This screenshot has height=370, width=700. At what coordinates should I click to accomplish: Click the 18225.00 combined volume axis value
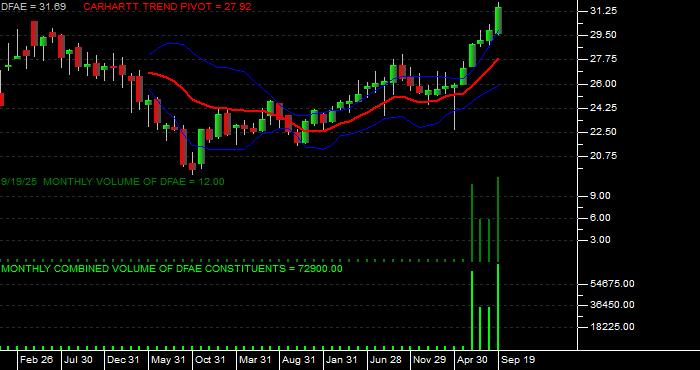(612, 327)
